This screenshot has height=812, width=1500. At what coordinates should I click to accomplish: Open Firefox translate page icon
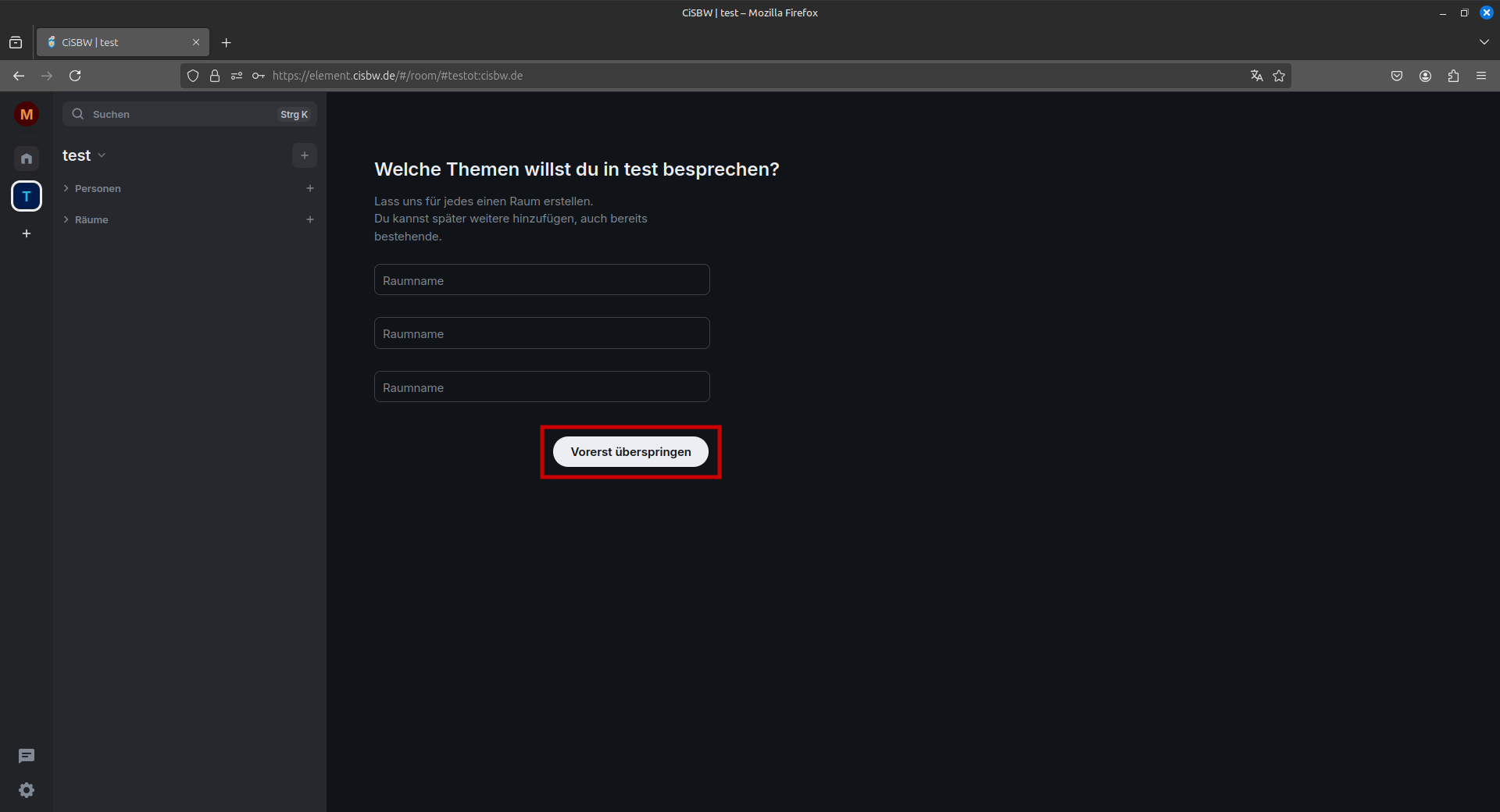pyautogui.click(x=1256, y=76)
